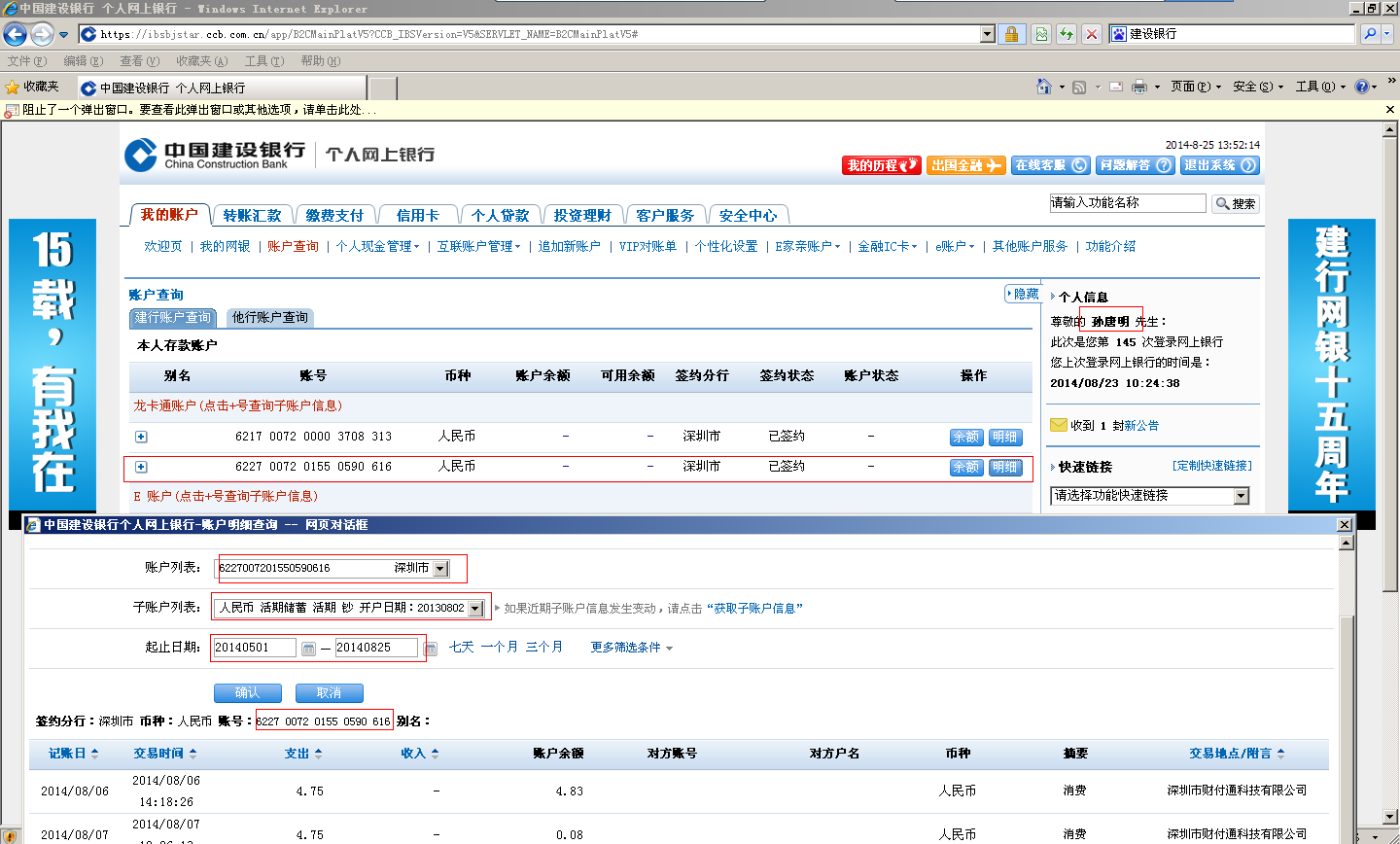Click the printer icon in IE toolbar

pyautogui.click(x=1139, y=87)
